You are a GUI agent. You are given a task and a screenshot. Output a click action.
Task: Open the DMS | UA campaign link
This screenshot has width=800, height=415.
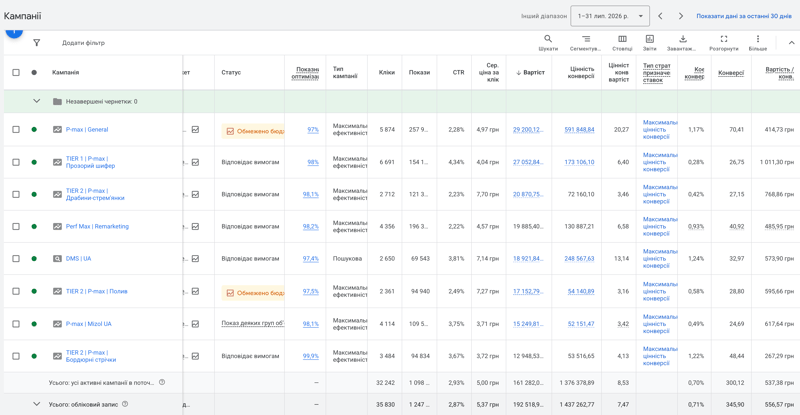79,259
